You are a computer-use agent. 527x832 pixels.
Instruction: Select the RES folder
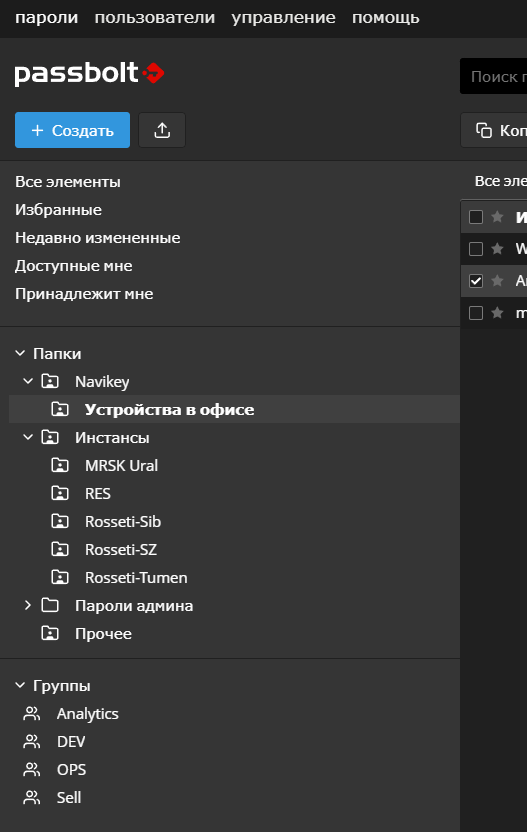pyautogui.click(x=98, y=493)
